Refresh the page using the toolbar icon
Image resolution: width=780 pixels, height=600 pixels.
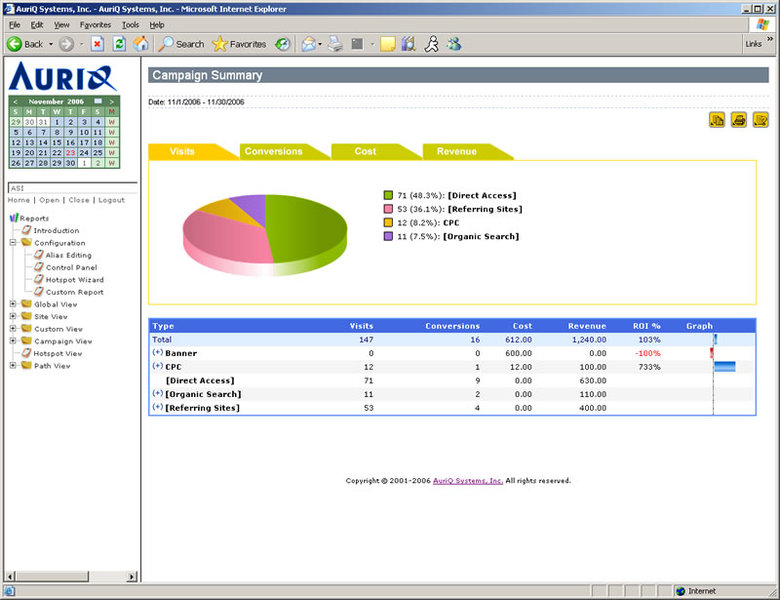coord(119,44)
